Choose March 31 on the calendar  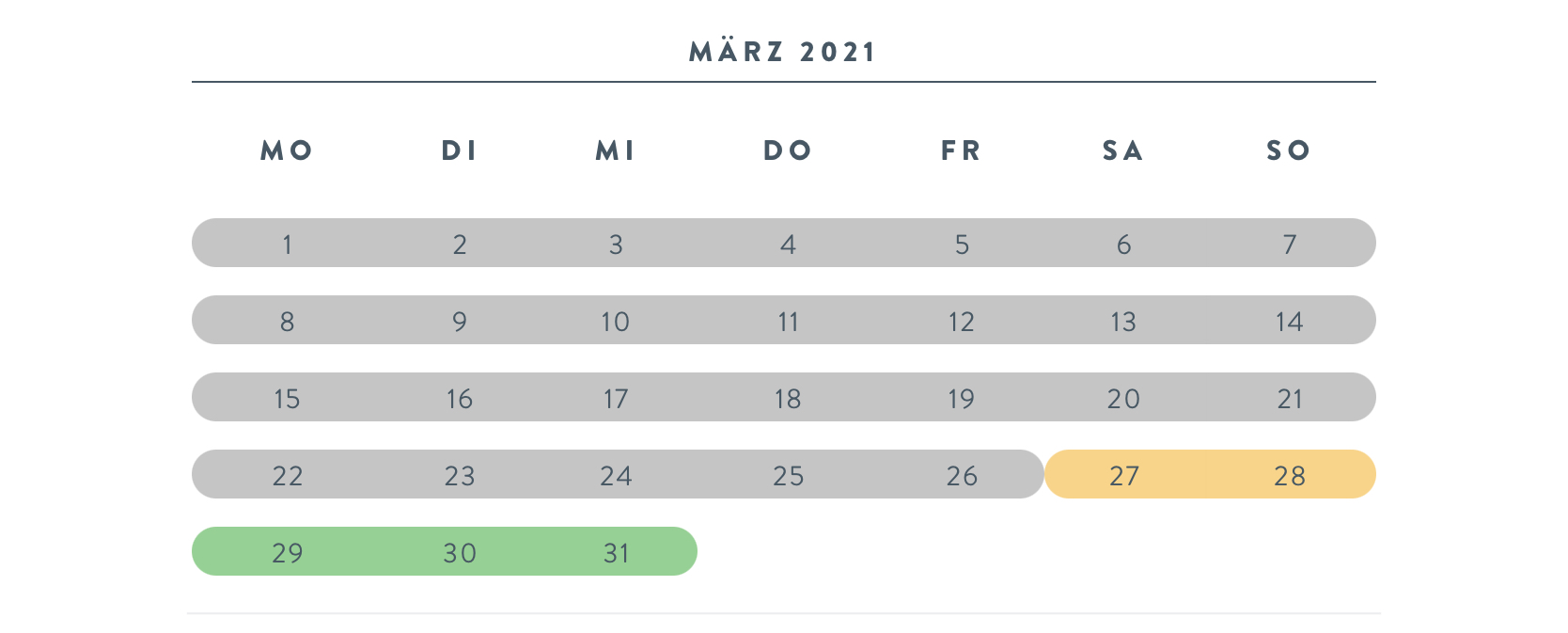coord(616,553)
